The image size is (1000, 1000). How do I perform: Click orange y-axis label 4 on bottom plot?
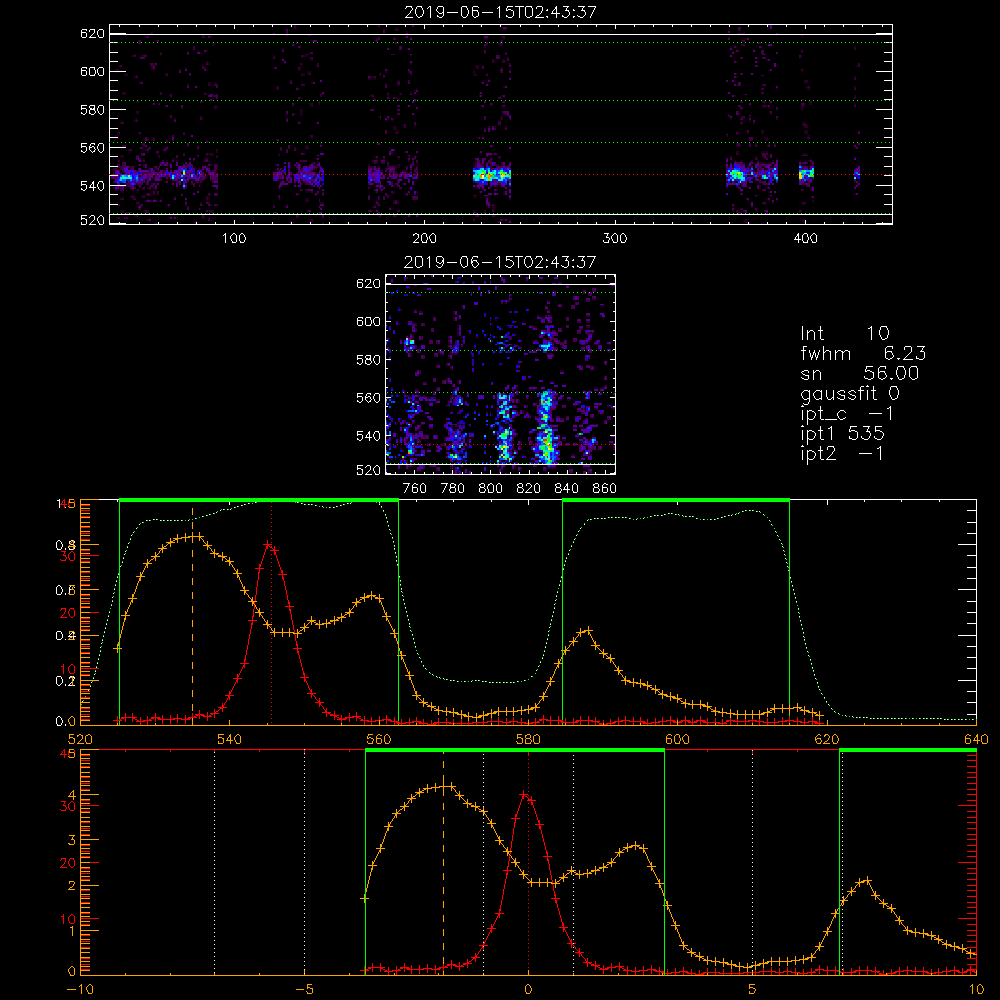pos(72,795)
